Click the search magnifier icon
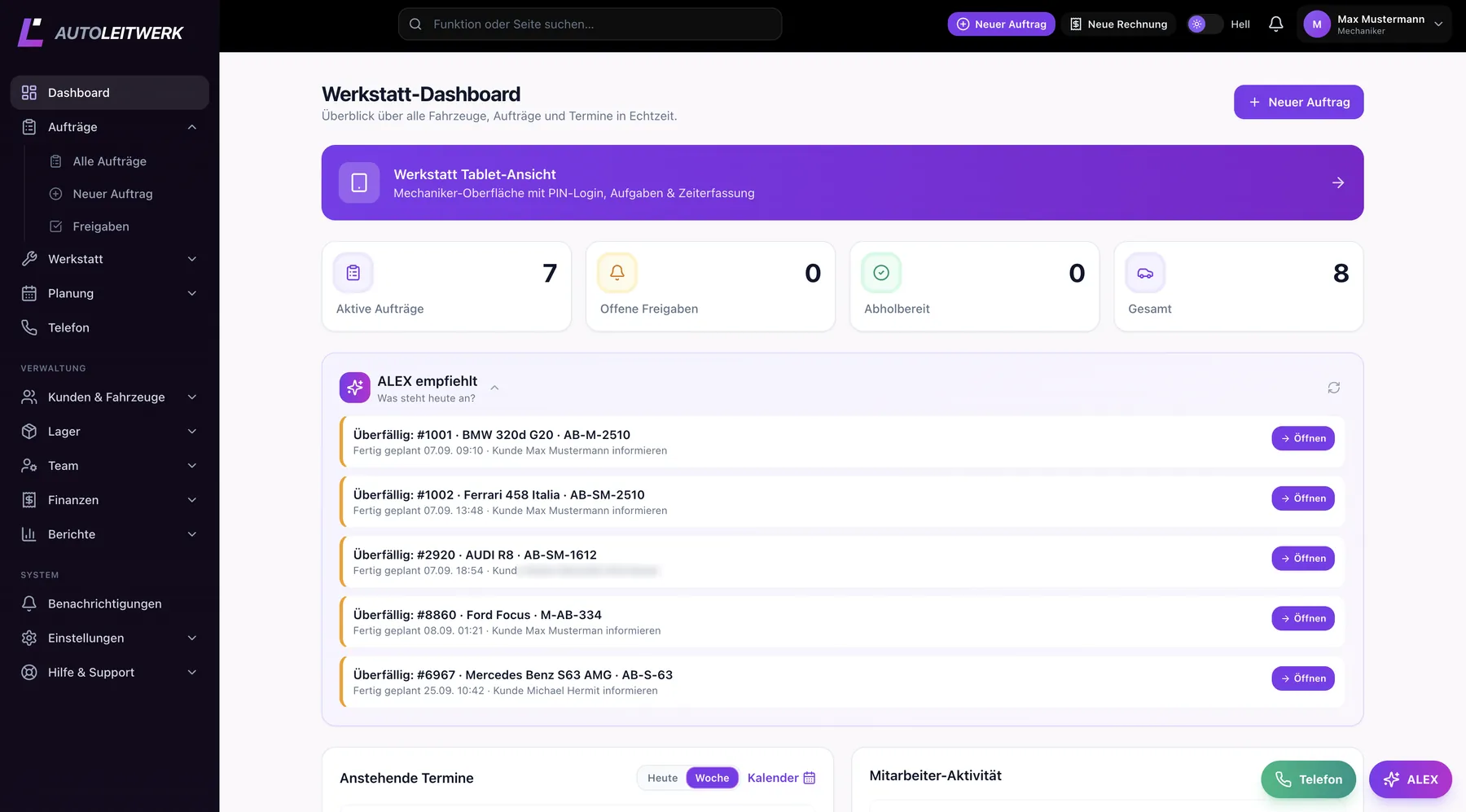Image resolution: width=1466 pixels, height=812 pixels. coord(415,24)
